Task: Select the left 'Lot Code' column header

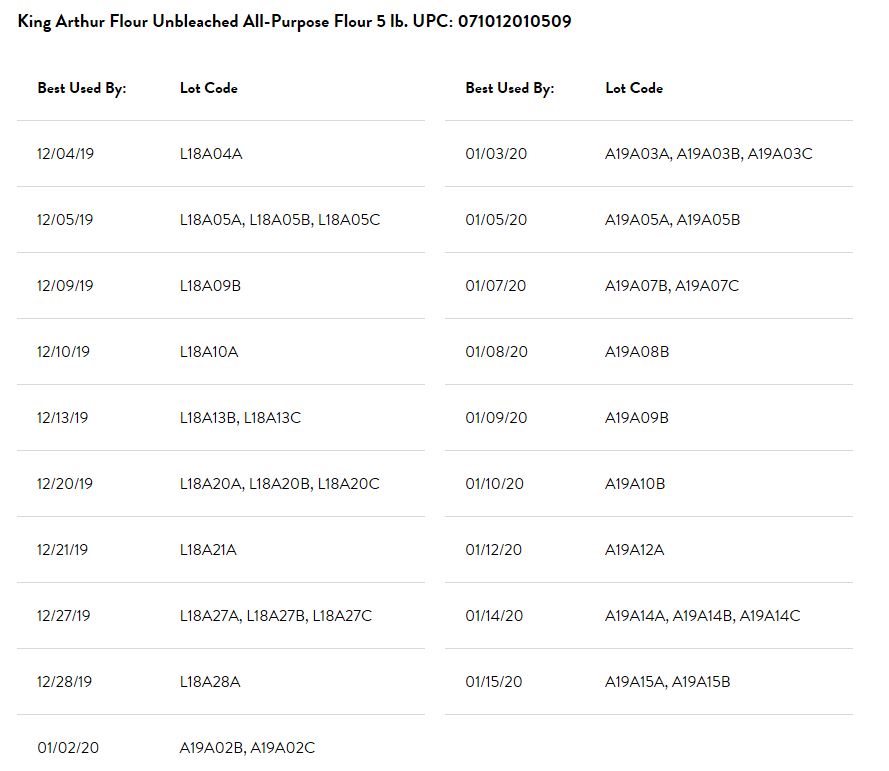Action: 209,88
